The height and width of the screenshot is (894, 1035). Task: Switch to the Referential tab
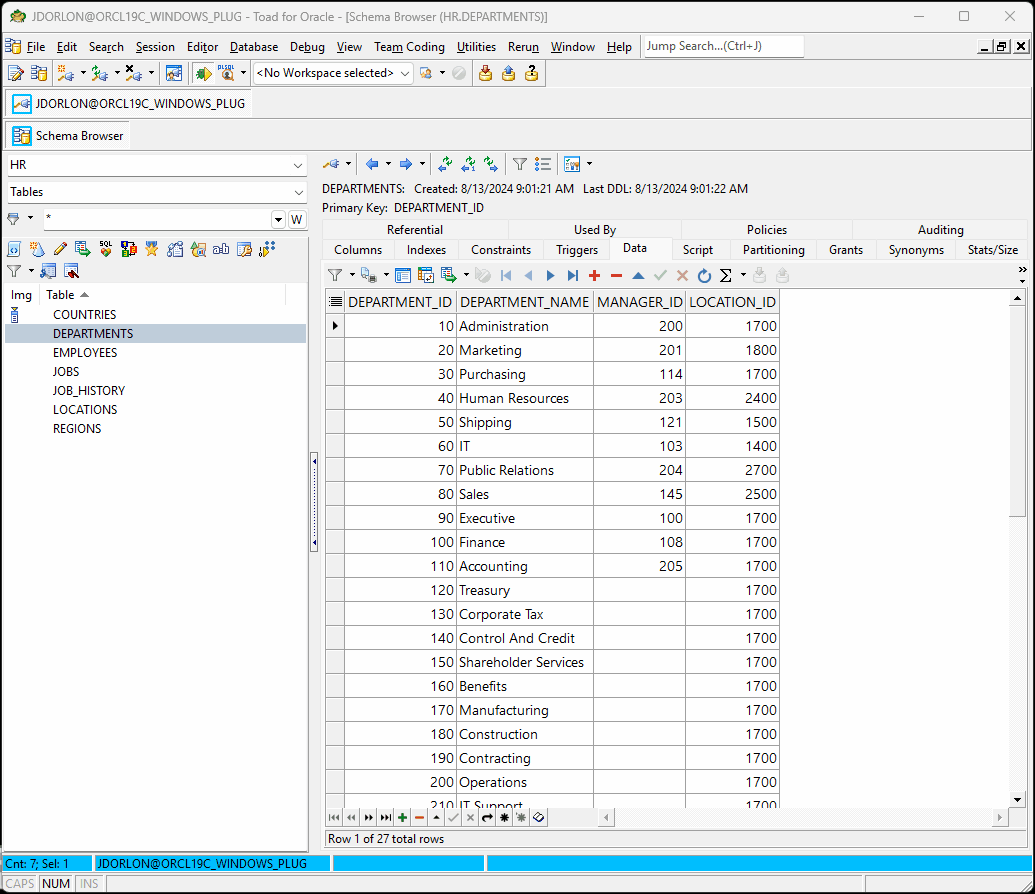pyautogui.click(x=415, y=230)
